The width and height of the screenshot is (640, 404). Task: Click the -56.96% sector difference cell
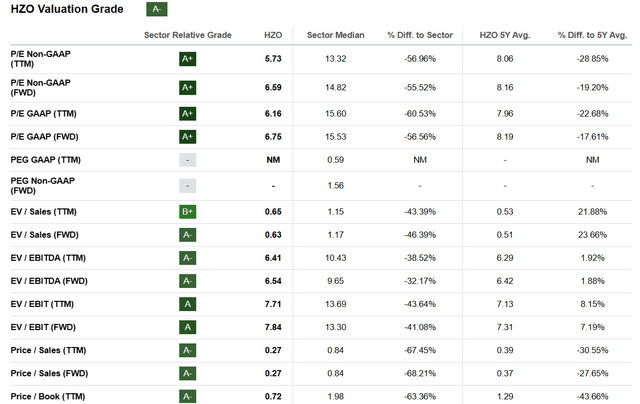(420, 59)
